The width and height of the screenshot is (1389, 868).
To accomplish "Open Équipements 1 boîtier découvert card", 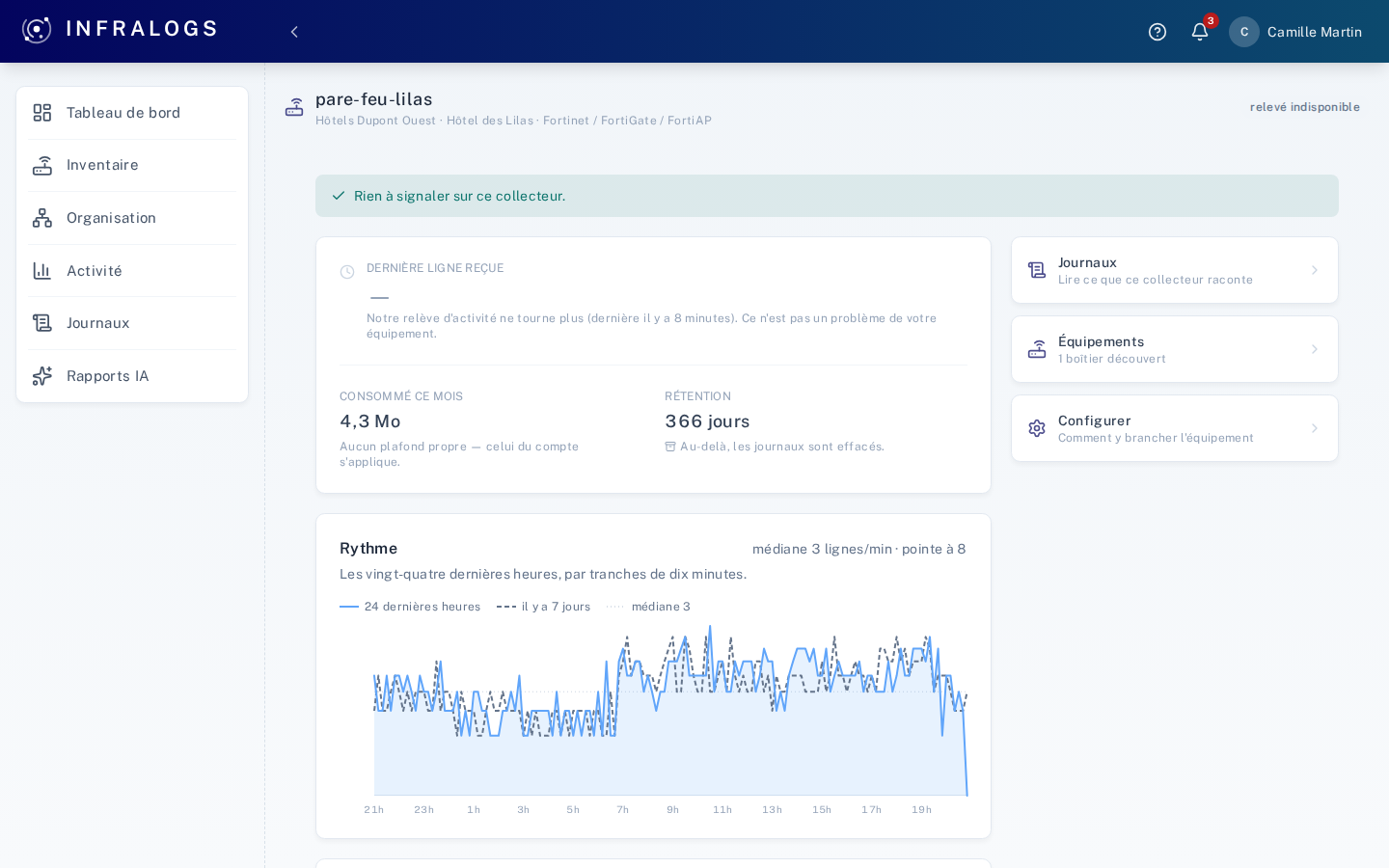I will pos(1175,349).
